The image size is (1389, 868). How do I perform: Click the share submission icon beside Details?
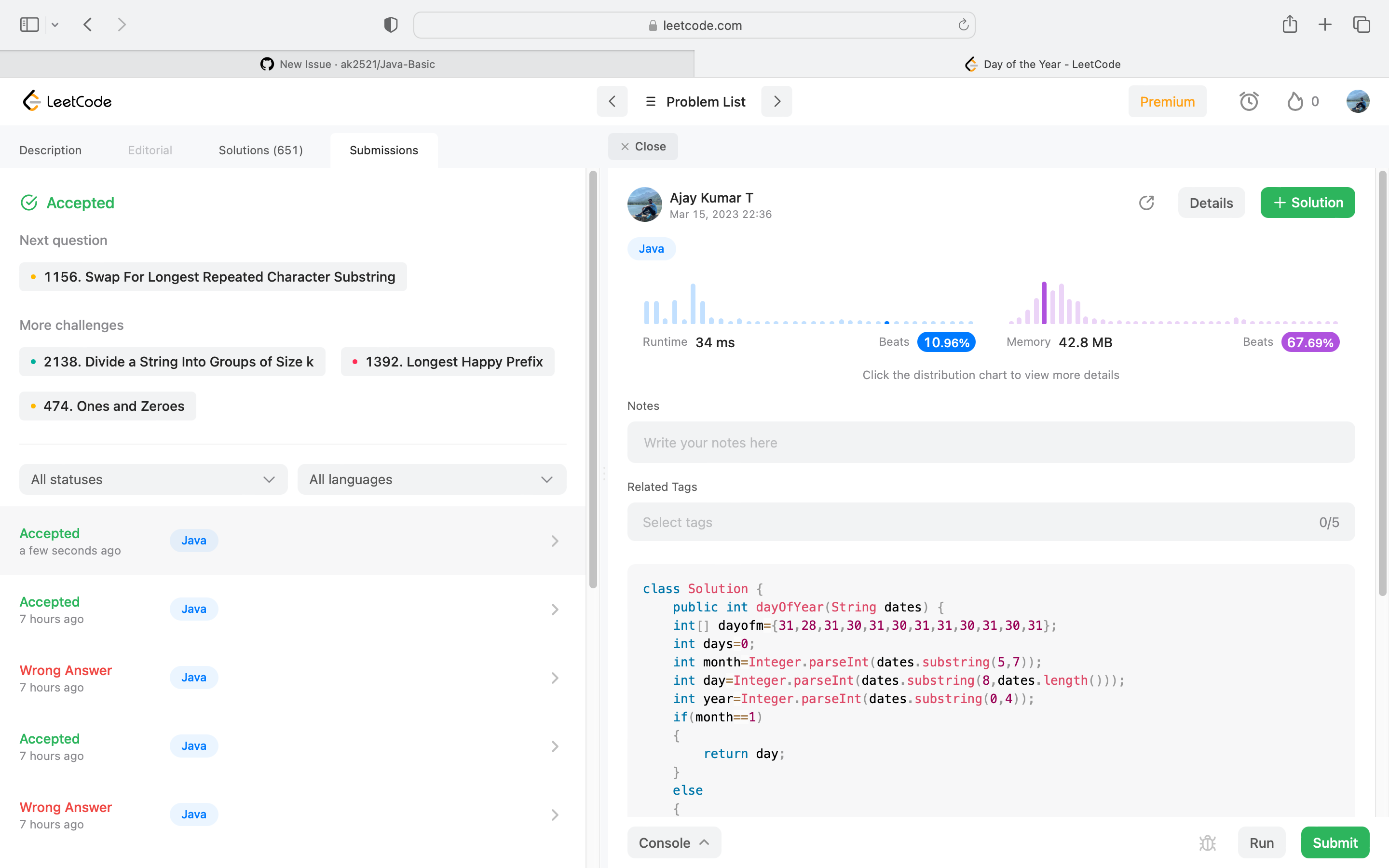(1146, 203)
